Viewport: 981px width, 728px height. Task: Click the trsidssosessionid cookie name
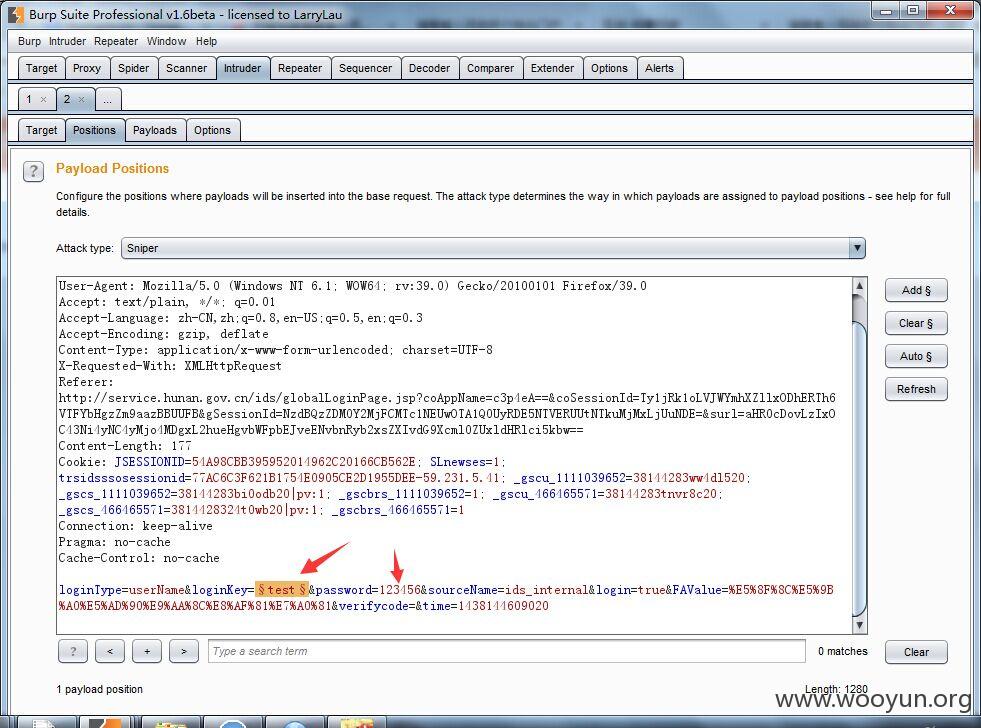point(121,478)
